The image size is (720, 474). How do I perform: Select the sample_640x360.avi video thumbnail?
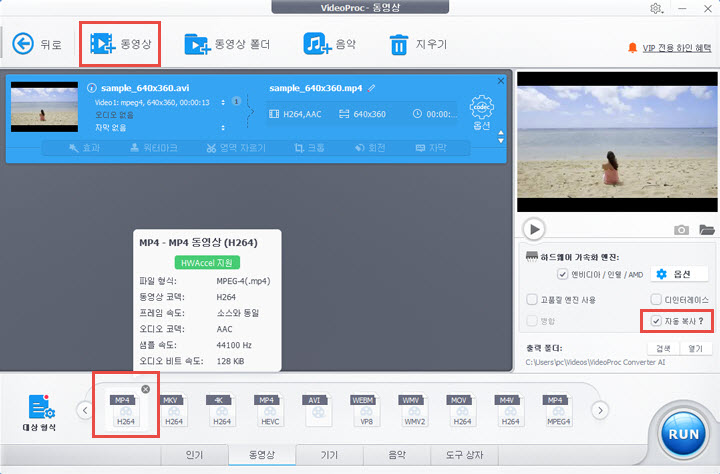coord(45,107)
